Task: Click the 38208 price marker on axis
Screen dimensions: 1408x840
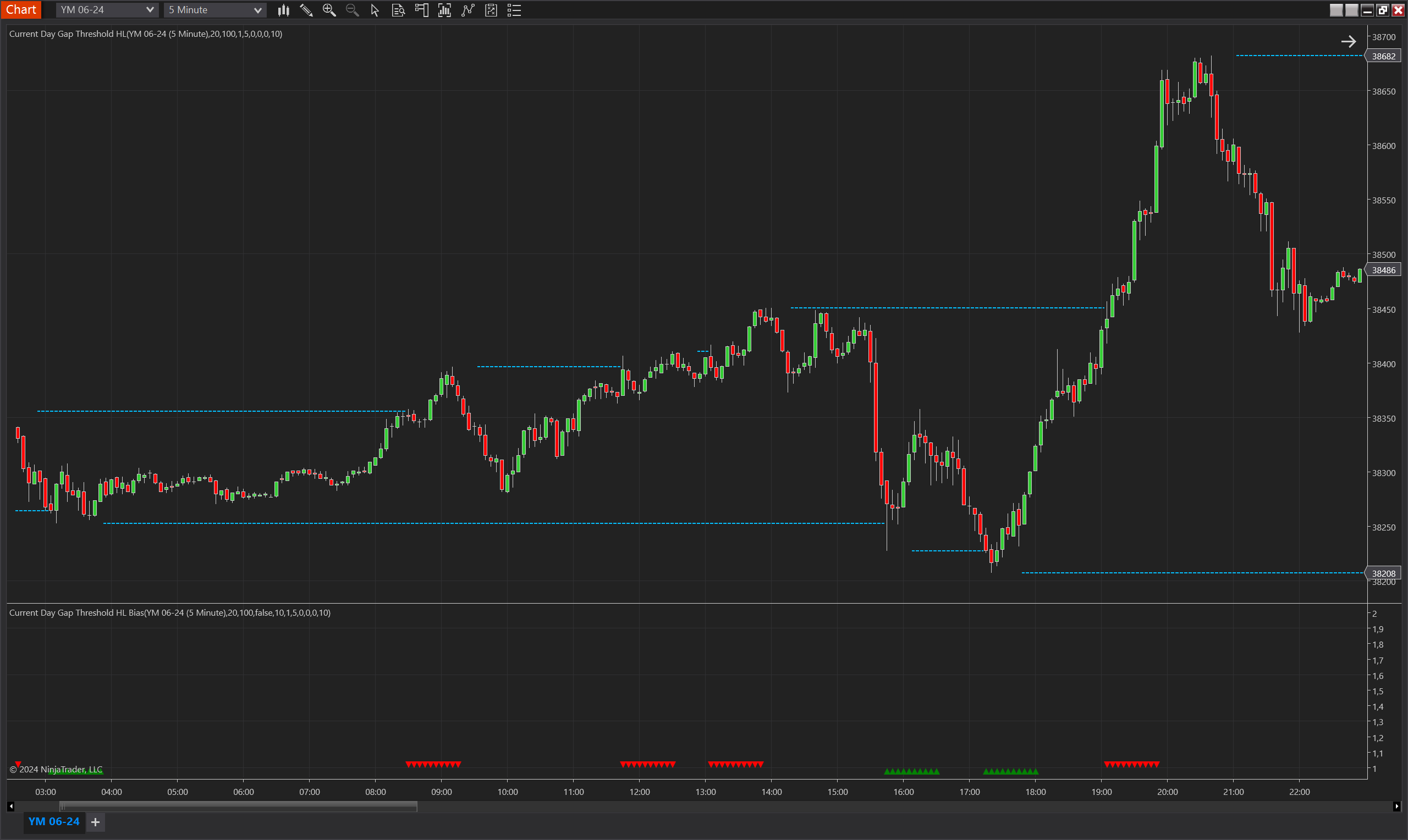Action: pos(1383,573)
